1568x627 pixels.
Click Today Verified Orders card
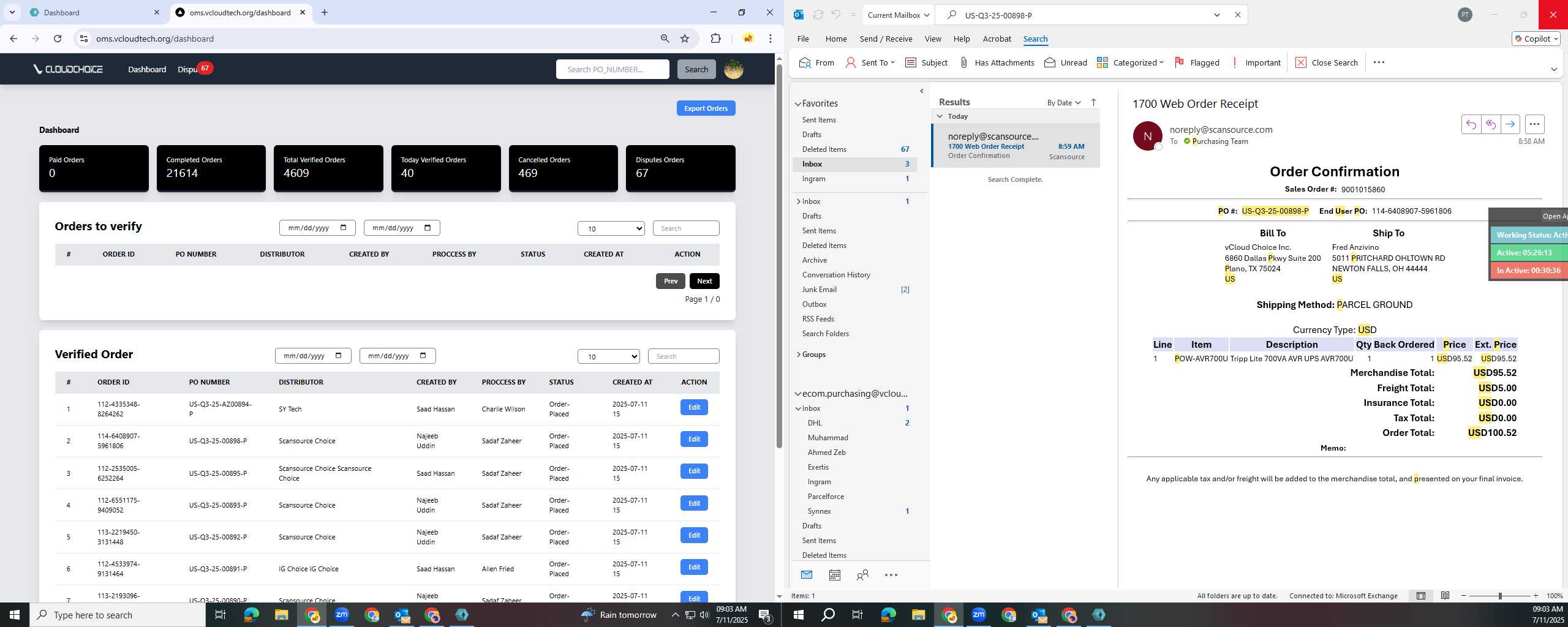click(x=446, y=168)
